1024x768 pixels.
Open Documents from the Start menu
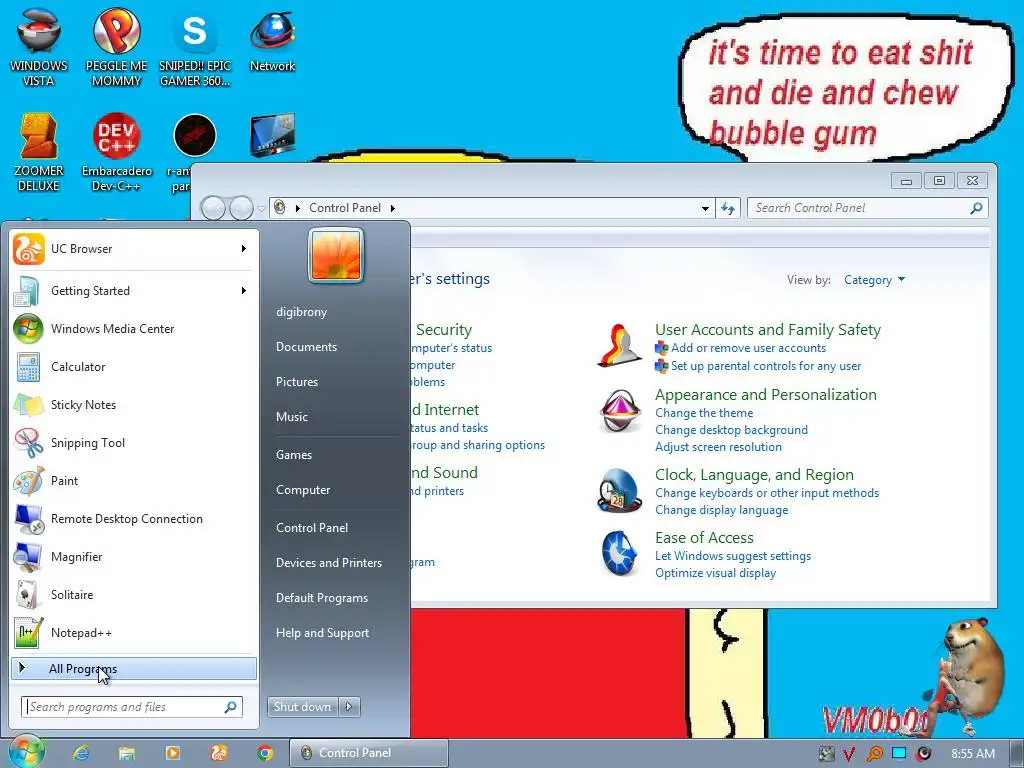point(306,347)
